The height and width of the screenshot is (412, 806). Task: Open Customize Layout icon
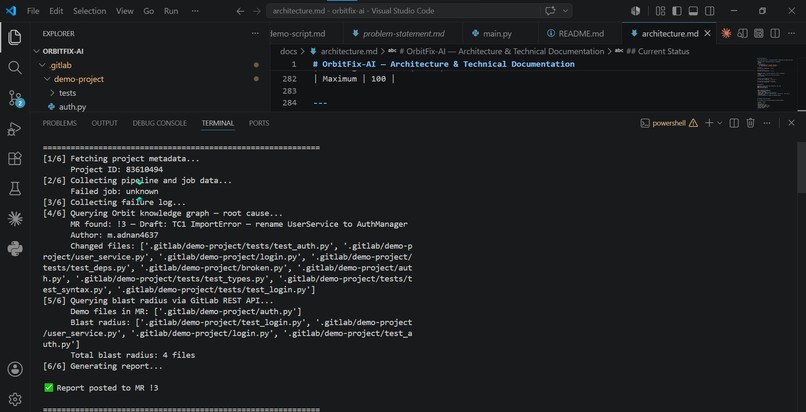[x=661, y=11]
